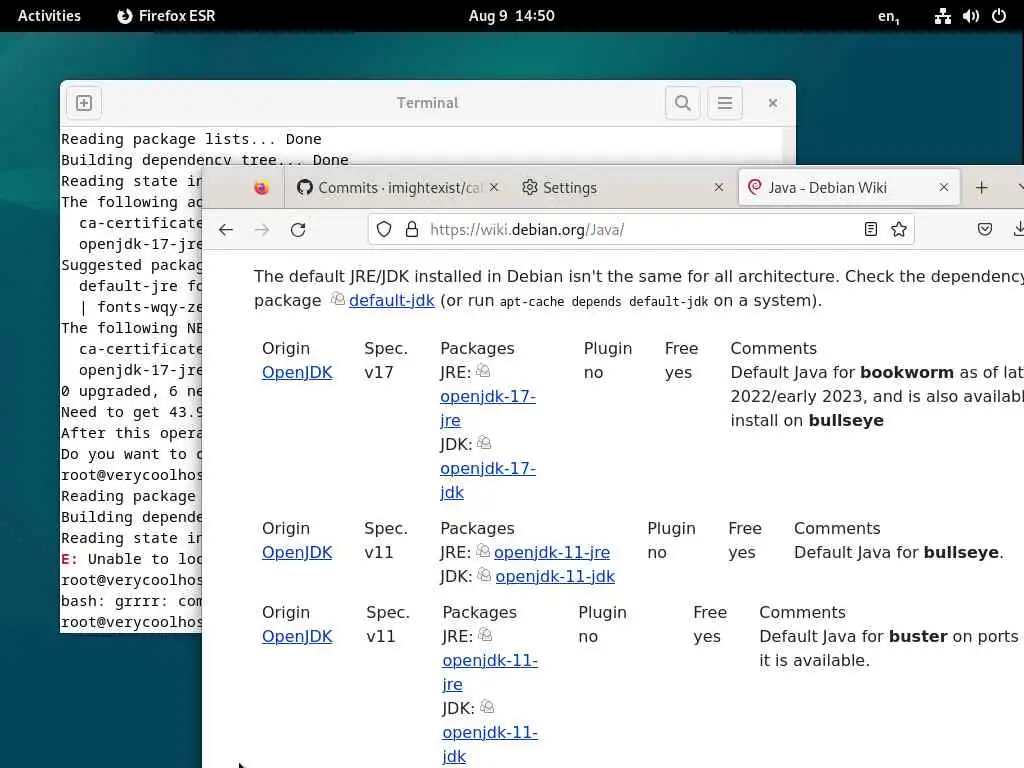The image size is (1024, 768).
Task: Click the 'bash: grrrr:' terminal line
Action: pyautogui.click(x=131, y=601)
